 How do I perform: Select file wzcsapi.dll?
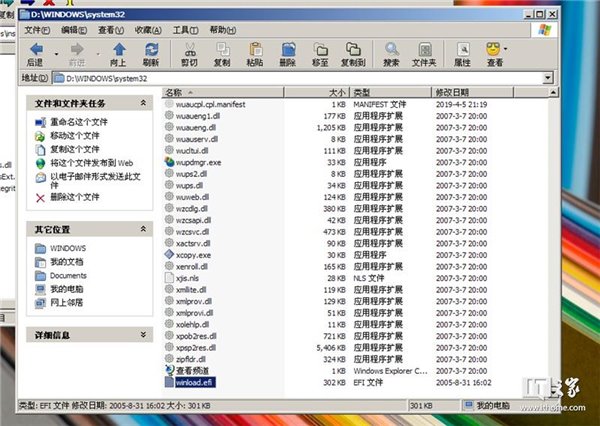(x=193, y=220)
